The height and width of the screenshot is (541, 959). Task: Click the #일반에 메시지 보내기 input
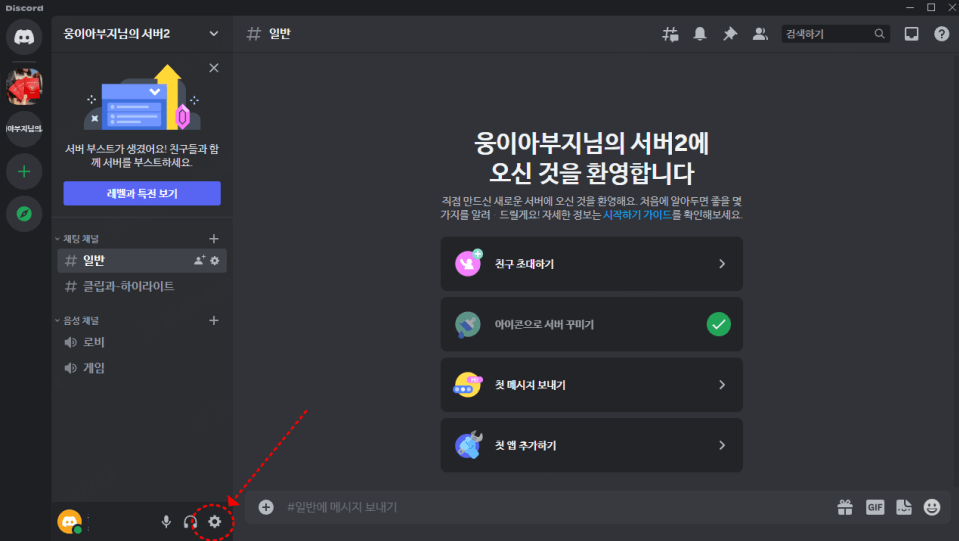click(550, 507)
